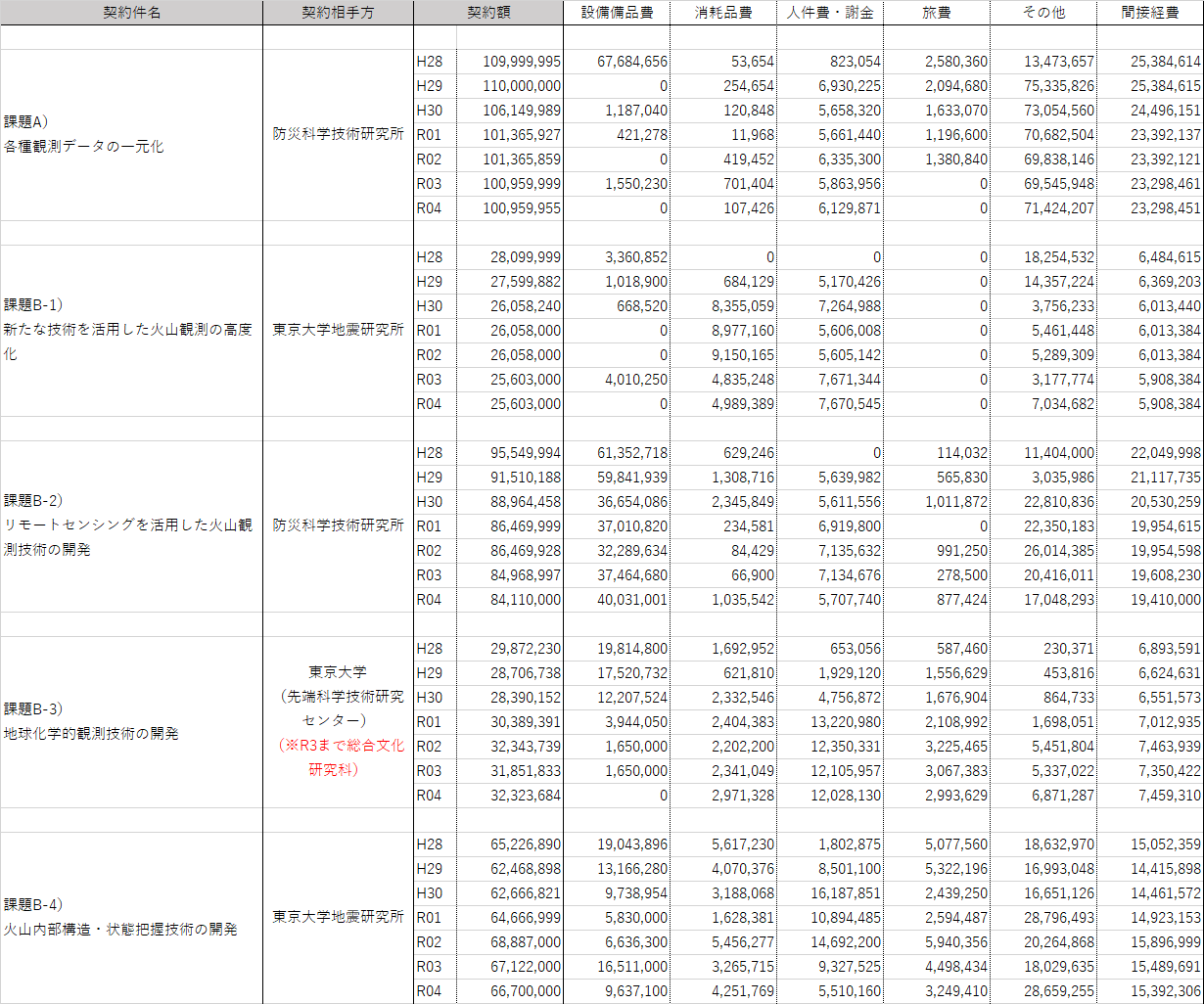The width and height of the screenshot is (1204, 1004).
Task: Click 東京大学地震研究所 in the 課題B-4 row
Action: click(x=338, y=917)
